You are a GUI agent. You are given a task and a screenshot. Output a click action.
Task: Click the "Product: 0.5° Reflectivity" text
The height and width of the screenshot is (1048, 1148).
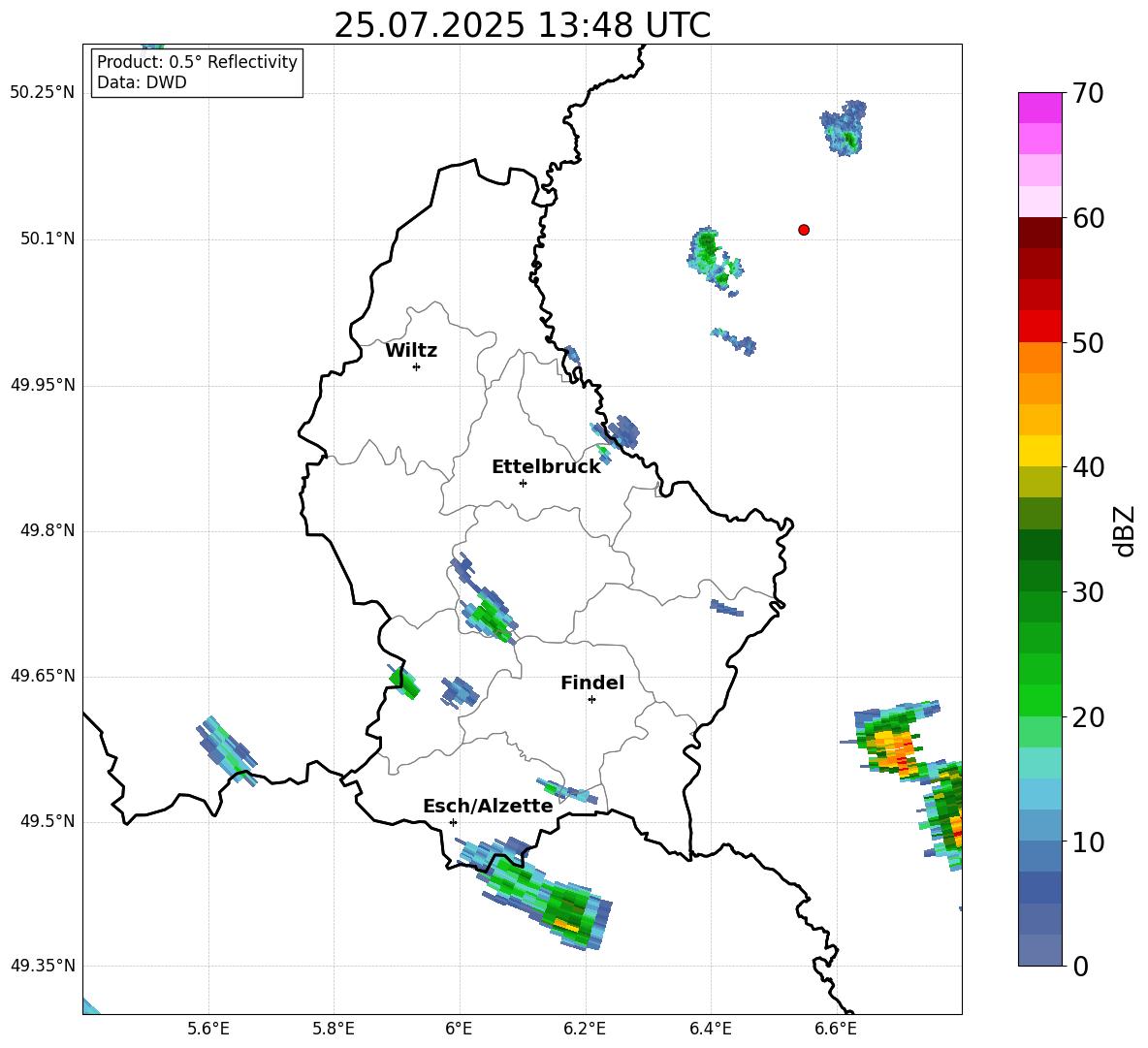(x=197, y=62)
